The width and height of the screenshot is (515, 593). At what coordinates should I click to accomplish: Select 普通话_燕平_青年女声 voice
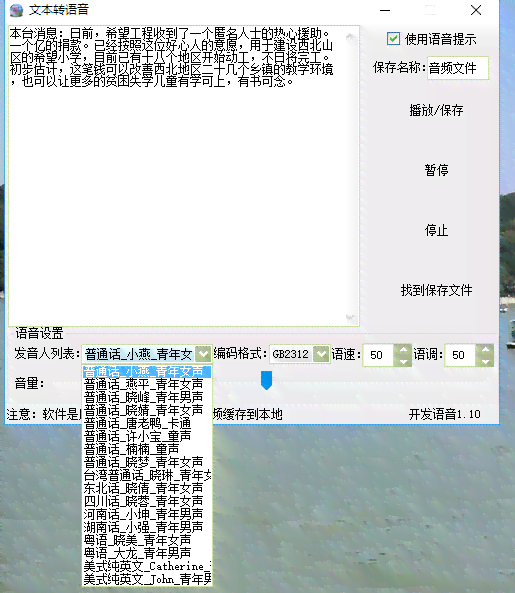click(147, 384)
